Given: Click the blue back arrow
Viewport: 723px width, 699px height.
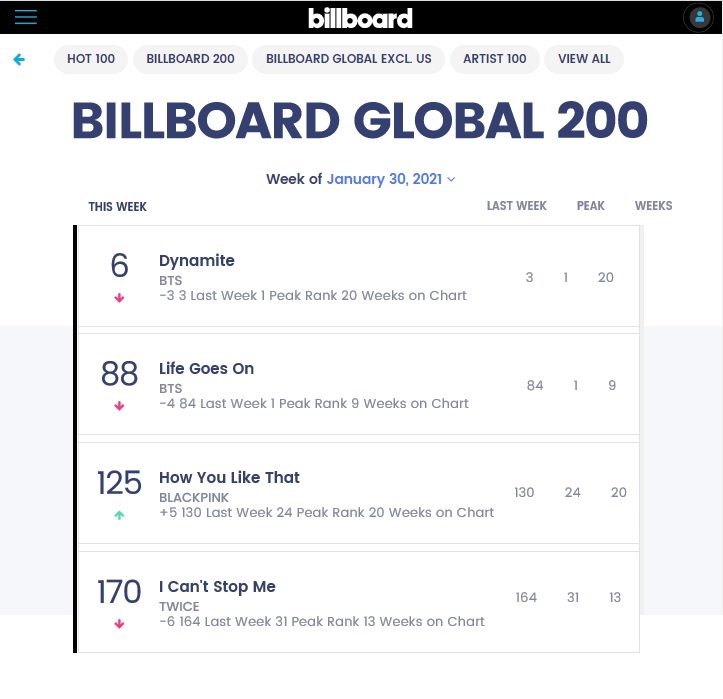Looking at the screenshot, I should click(19, 60).
